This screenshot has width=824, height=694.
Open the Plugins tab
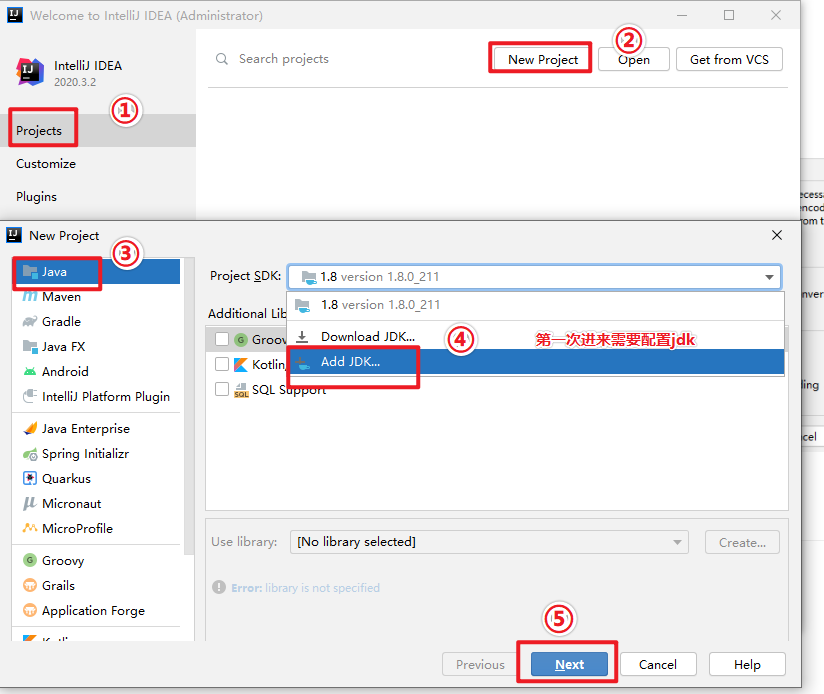click(98, 196)
